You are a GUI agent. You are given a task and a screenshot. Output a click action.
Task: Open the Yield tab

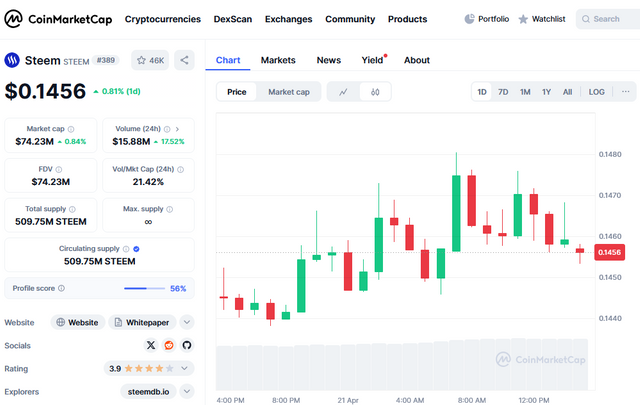[x=373, y=60]
